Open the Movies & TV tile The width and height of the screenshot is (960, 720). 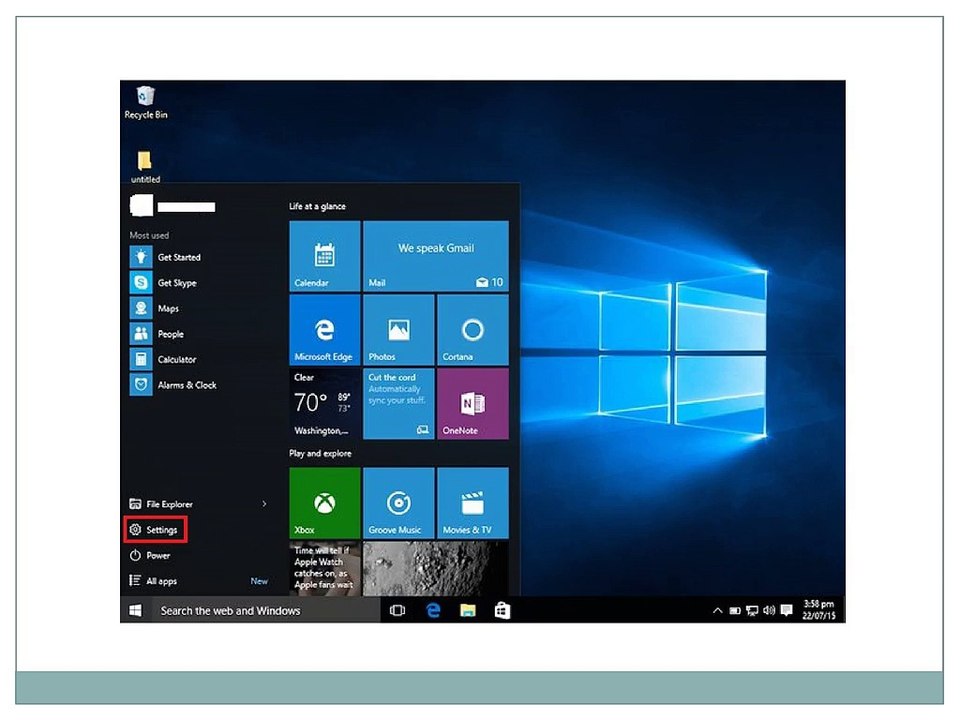(x=473, y=503)
